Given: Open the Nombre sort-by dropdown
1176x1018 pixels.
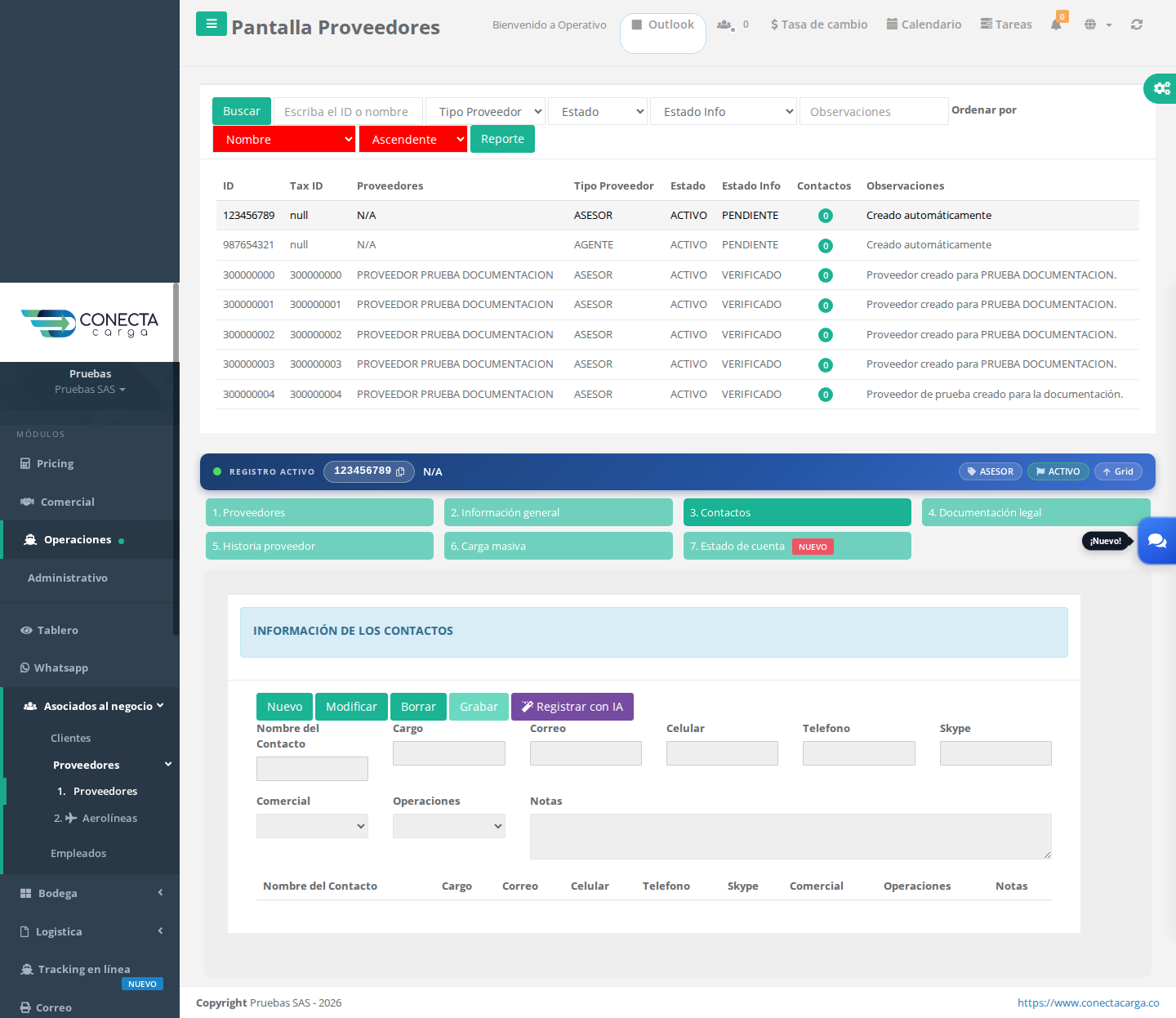Looking at the screenshot, I should [284, 139].
